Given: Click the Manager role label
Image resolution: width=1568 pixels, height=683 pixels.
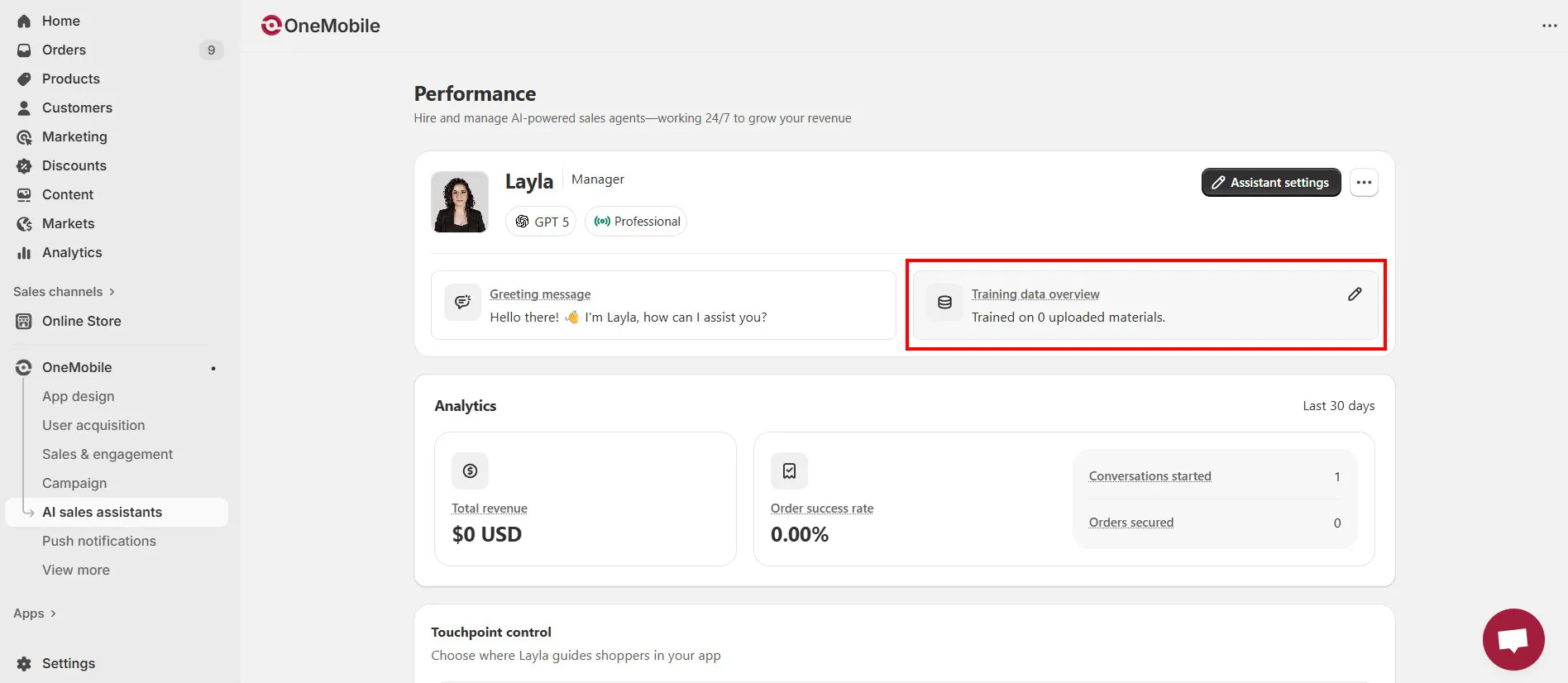Looking at the screenshot, I should click(598, 179).
